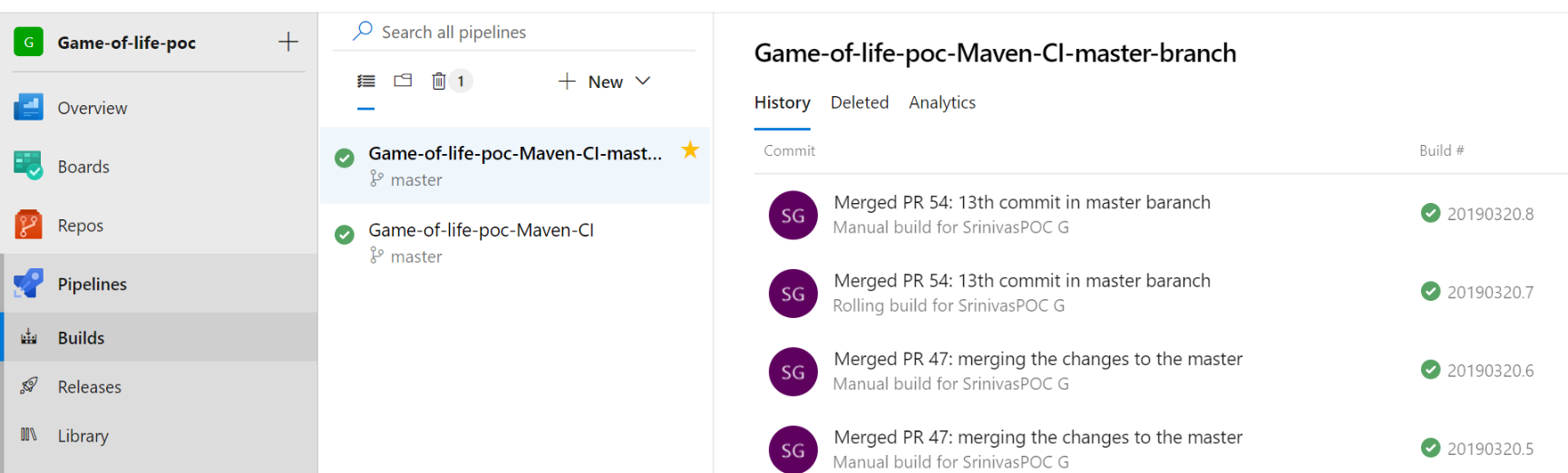The width and height of the screenshot is (1568, 473).
Task: Open the Game-of-life-poc project name link
Action: (x=127, y=43)
